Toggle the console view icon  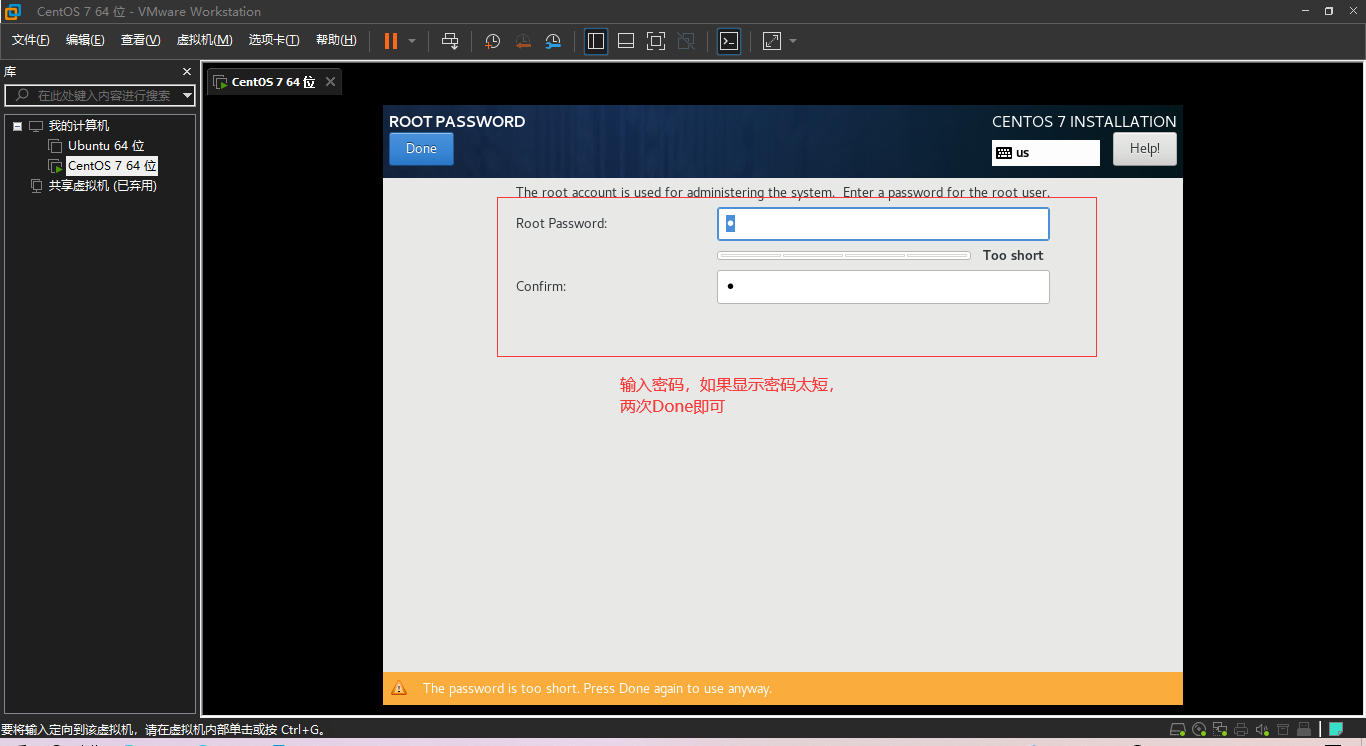coord(729,41)
